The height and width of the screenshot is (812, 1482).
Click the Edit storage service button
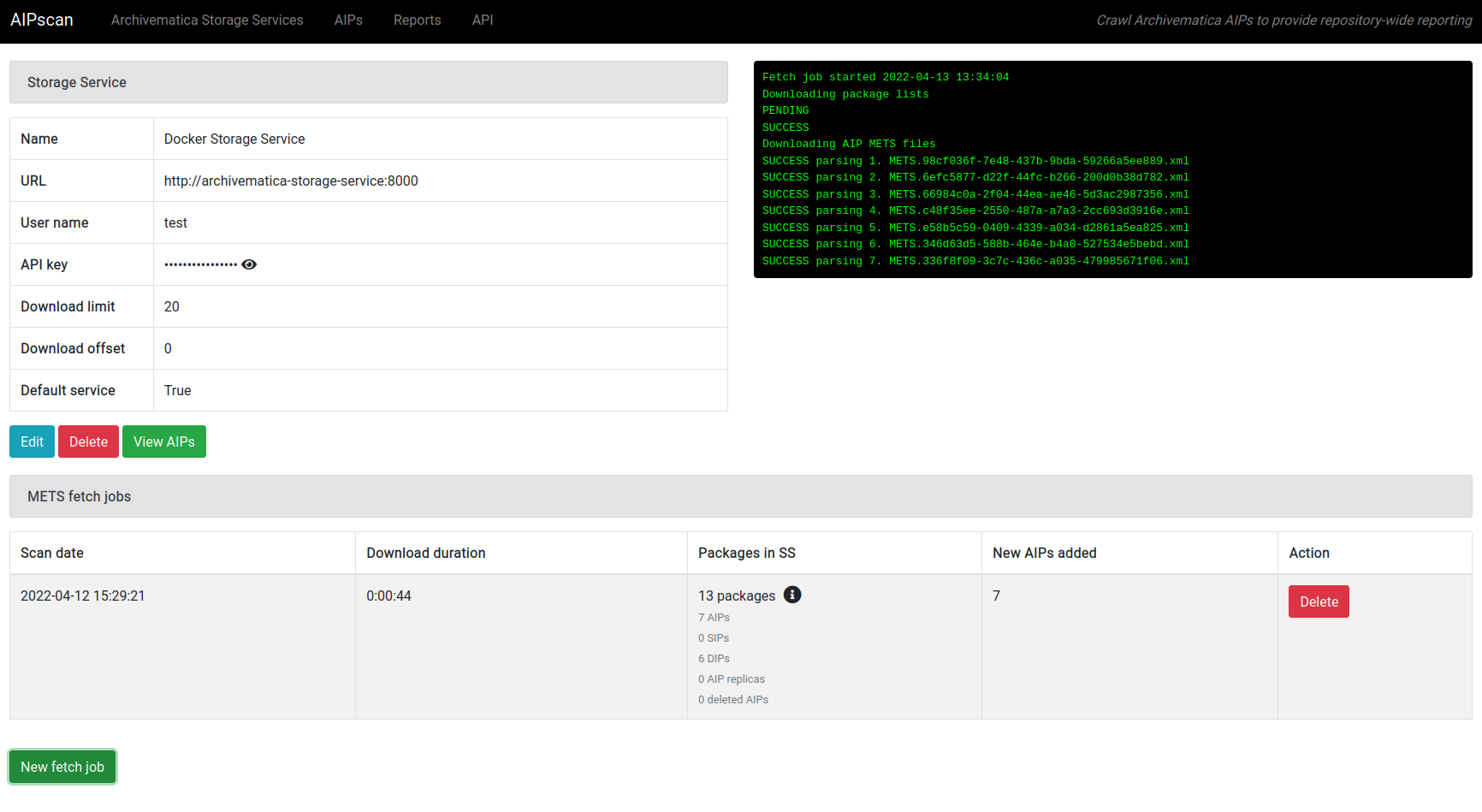coord(32,442)
